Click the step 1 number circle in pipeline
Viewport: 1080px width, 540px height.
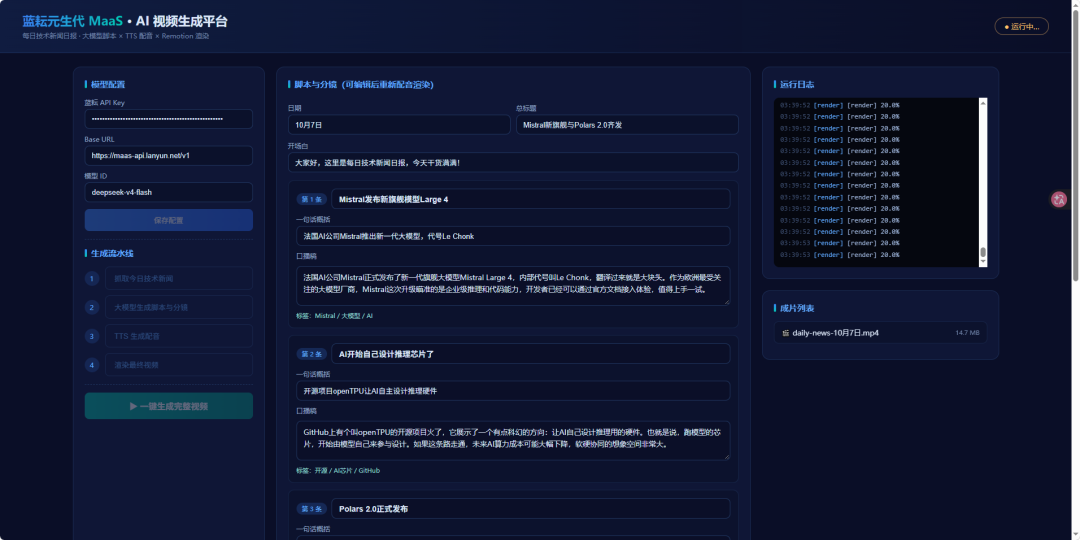(92, 278)
